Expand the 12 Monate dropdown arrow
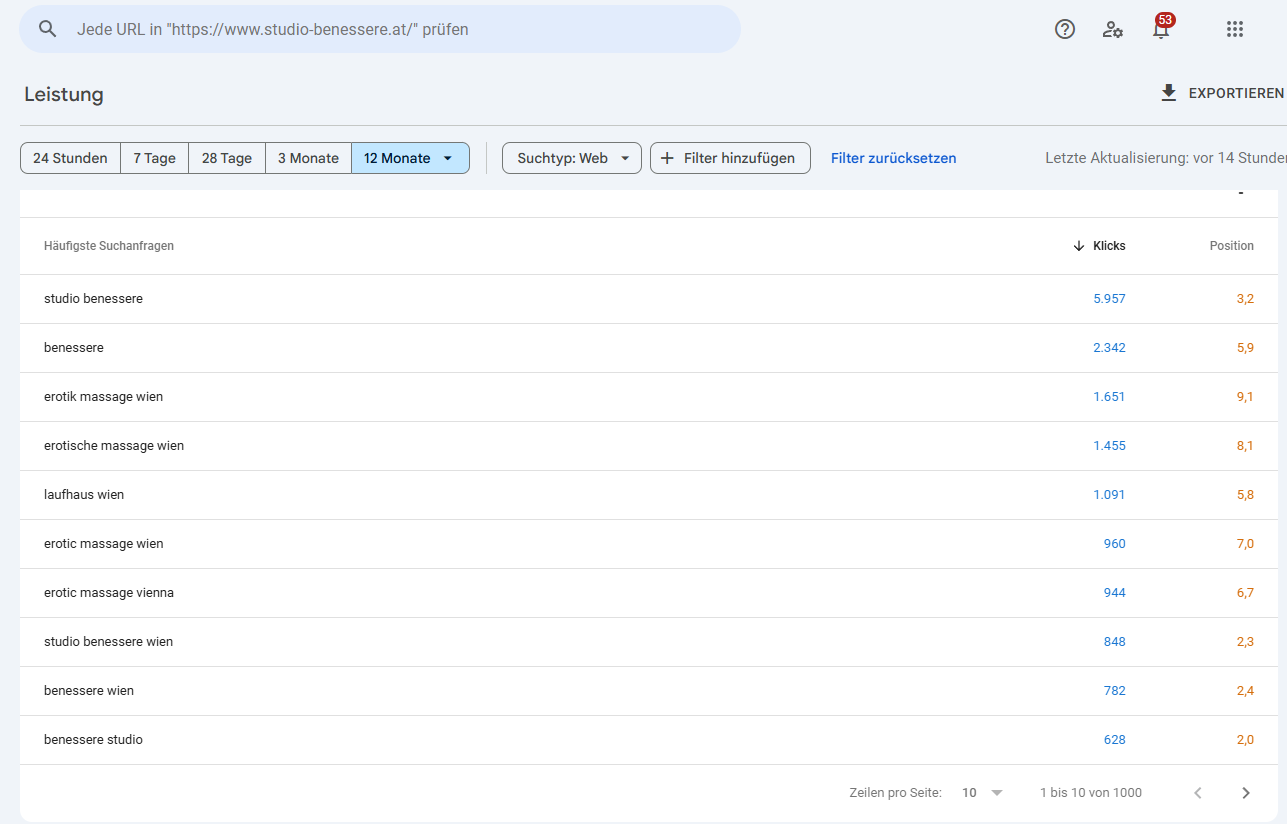 pos(448,158)
